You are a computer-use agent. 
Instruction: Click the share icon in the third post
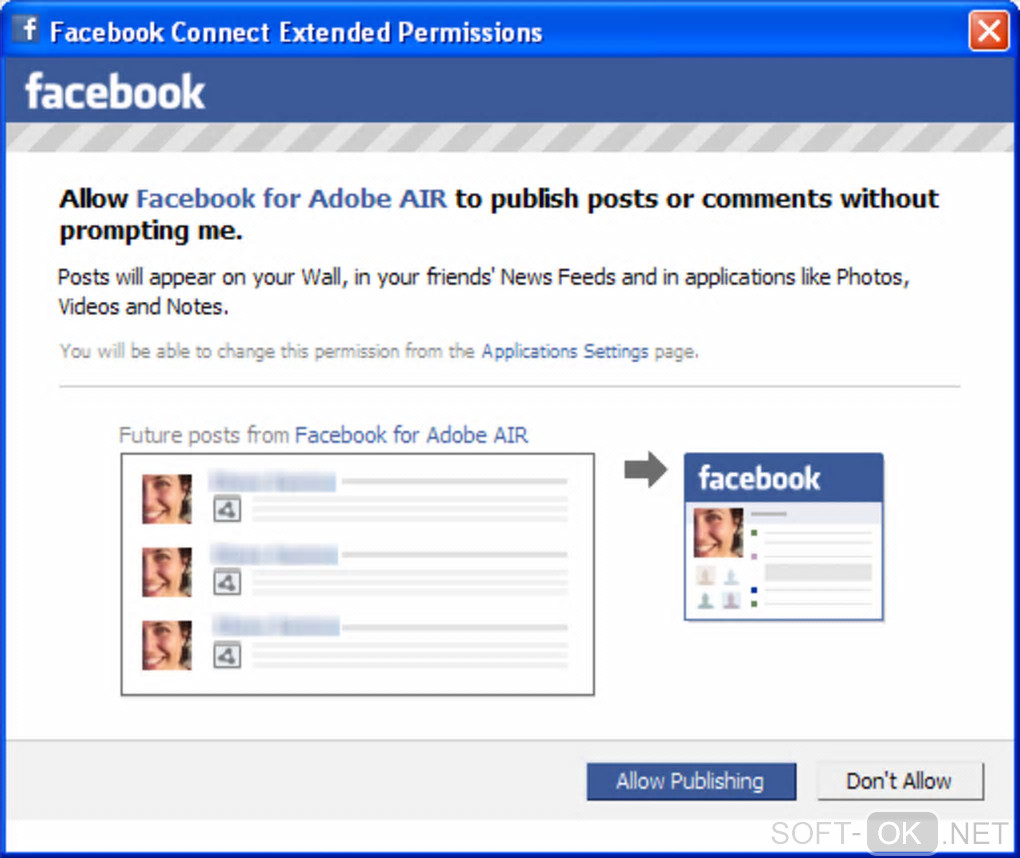click(228, 656)
